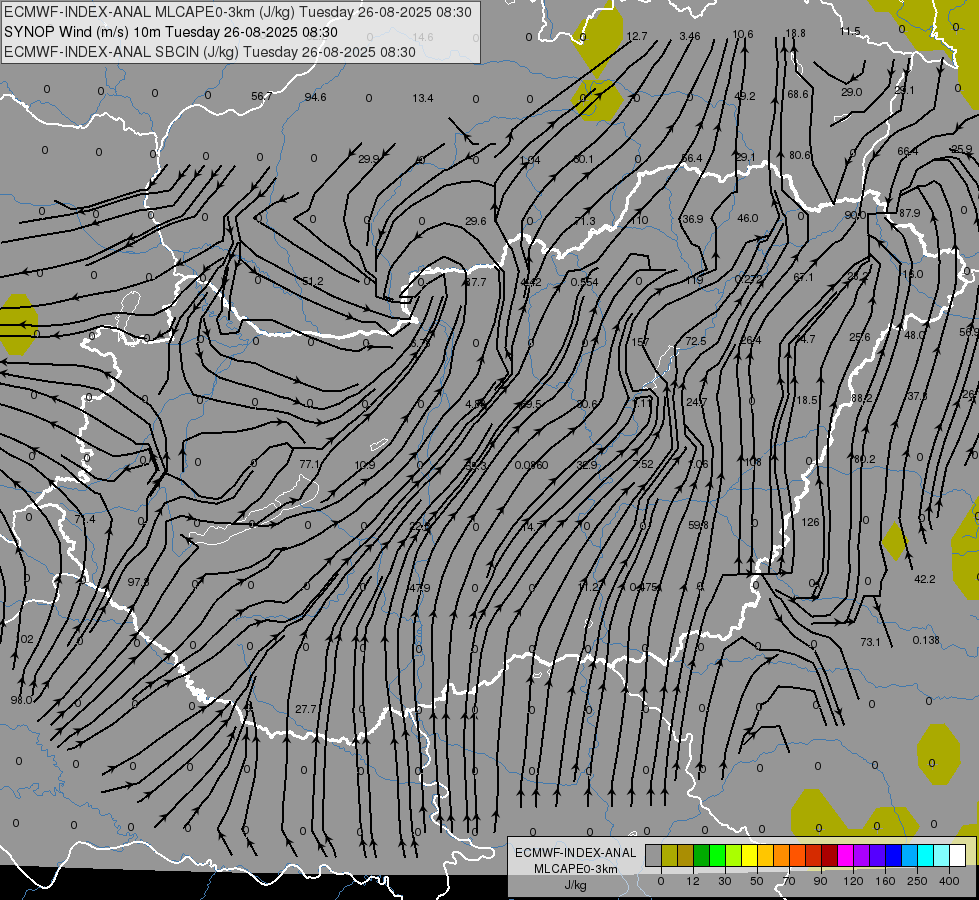Click the map value 68.6

coord(798,94)
